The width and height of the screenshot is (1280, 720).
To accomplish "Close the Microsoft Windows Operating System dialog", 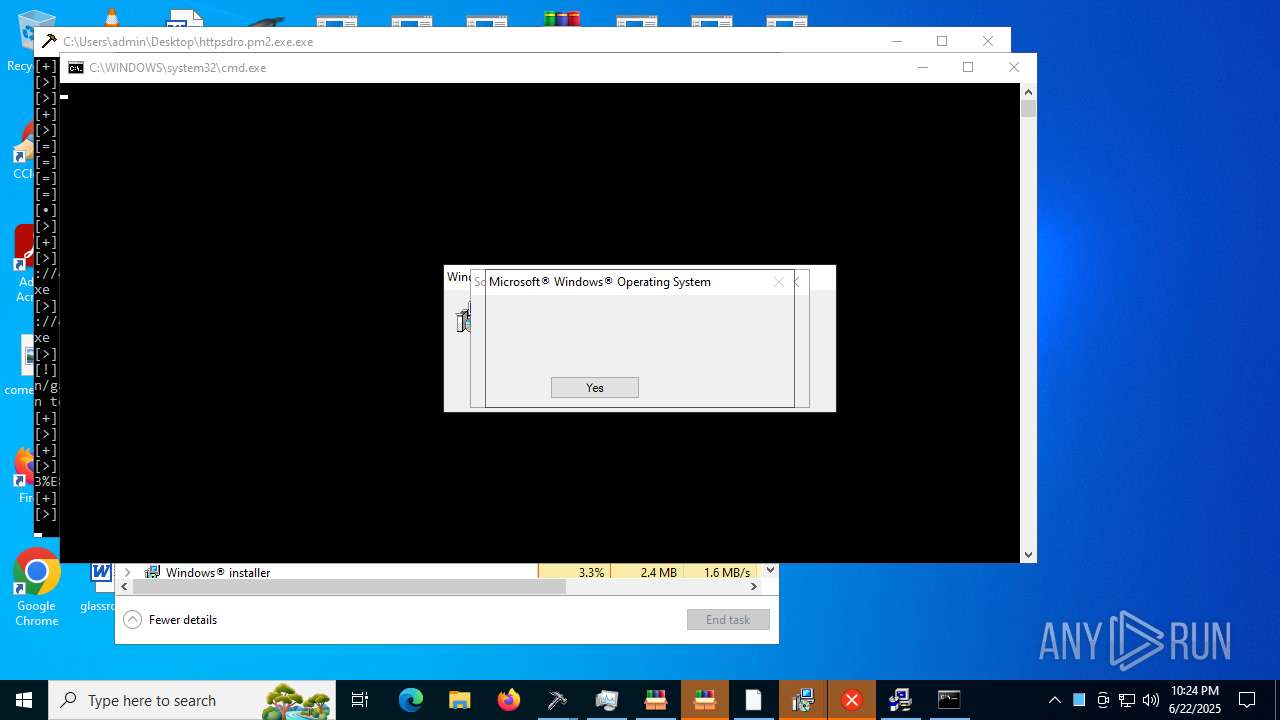I will (x=779, y=282).
